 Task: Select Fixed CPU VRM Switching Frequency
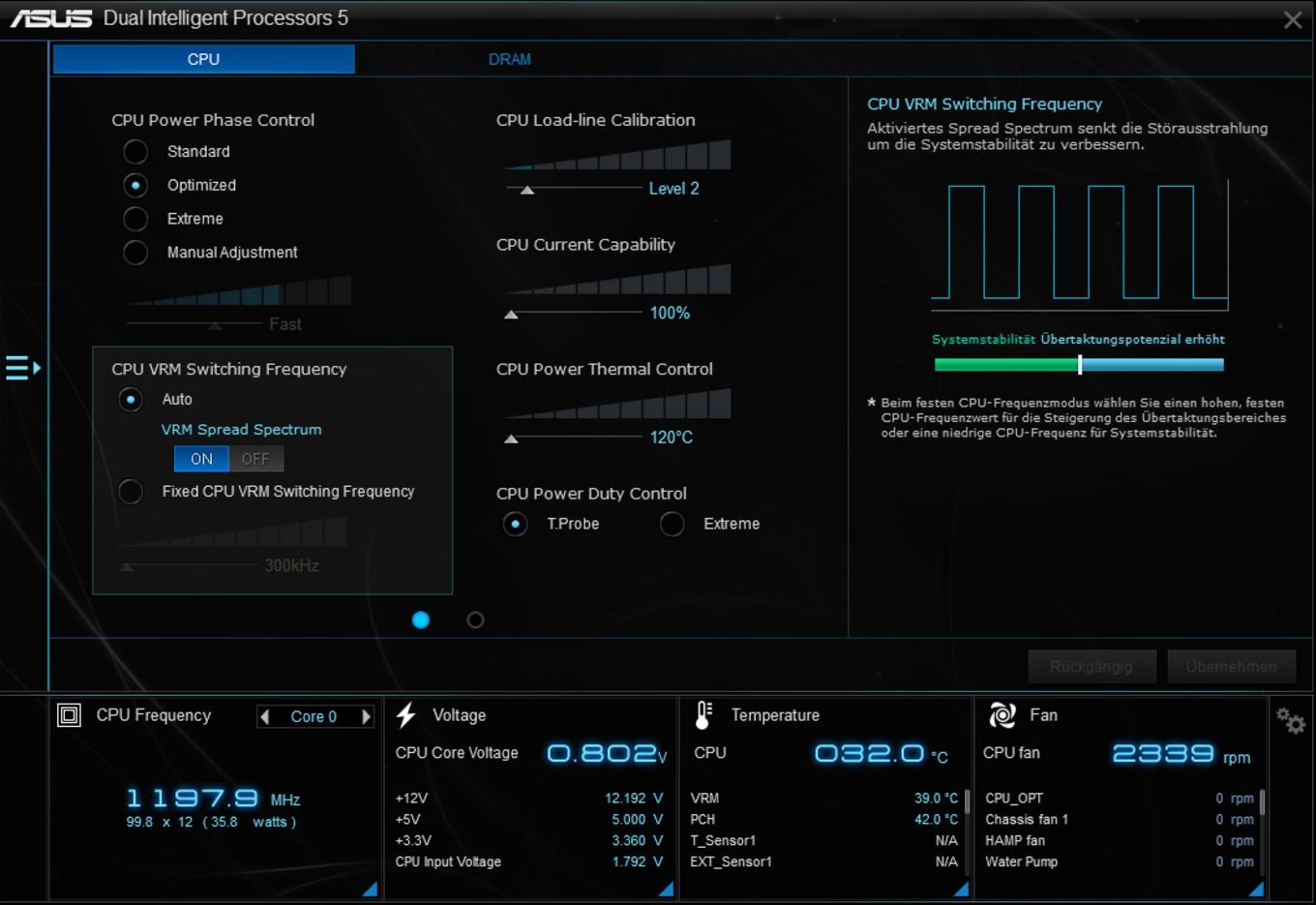[x=131, y=492]
